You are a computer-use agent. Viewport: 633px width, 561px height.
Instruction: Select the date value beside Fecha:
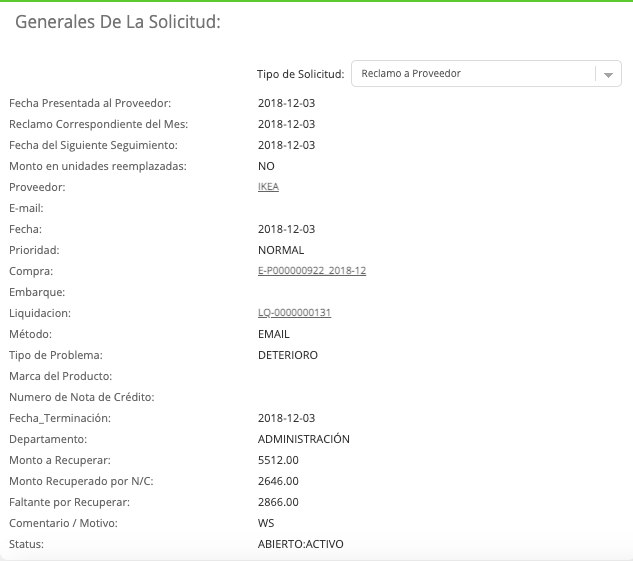287,229
